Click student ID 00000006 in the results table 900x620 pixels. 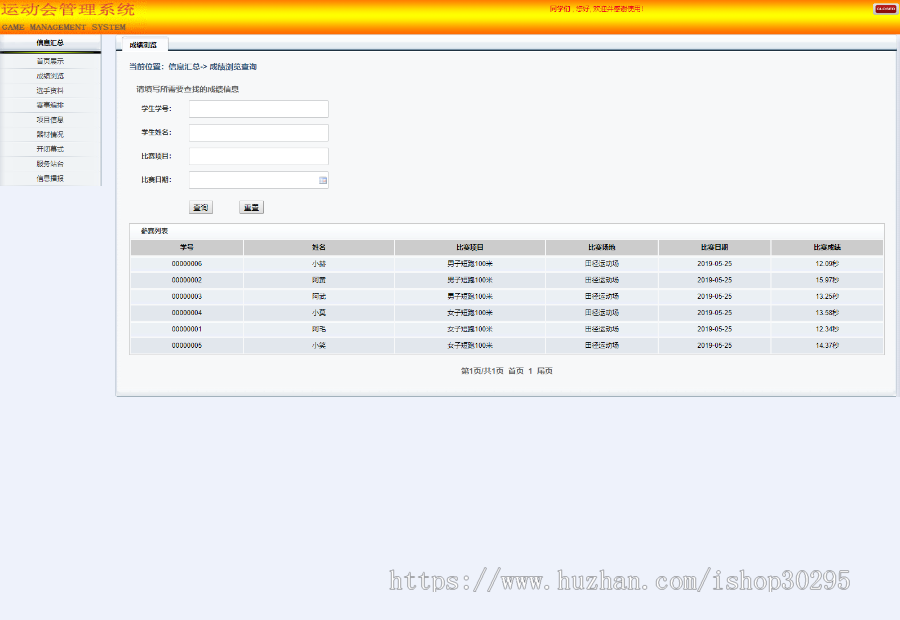pos(187,264)
